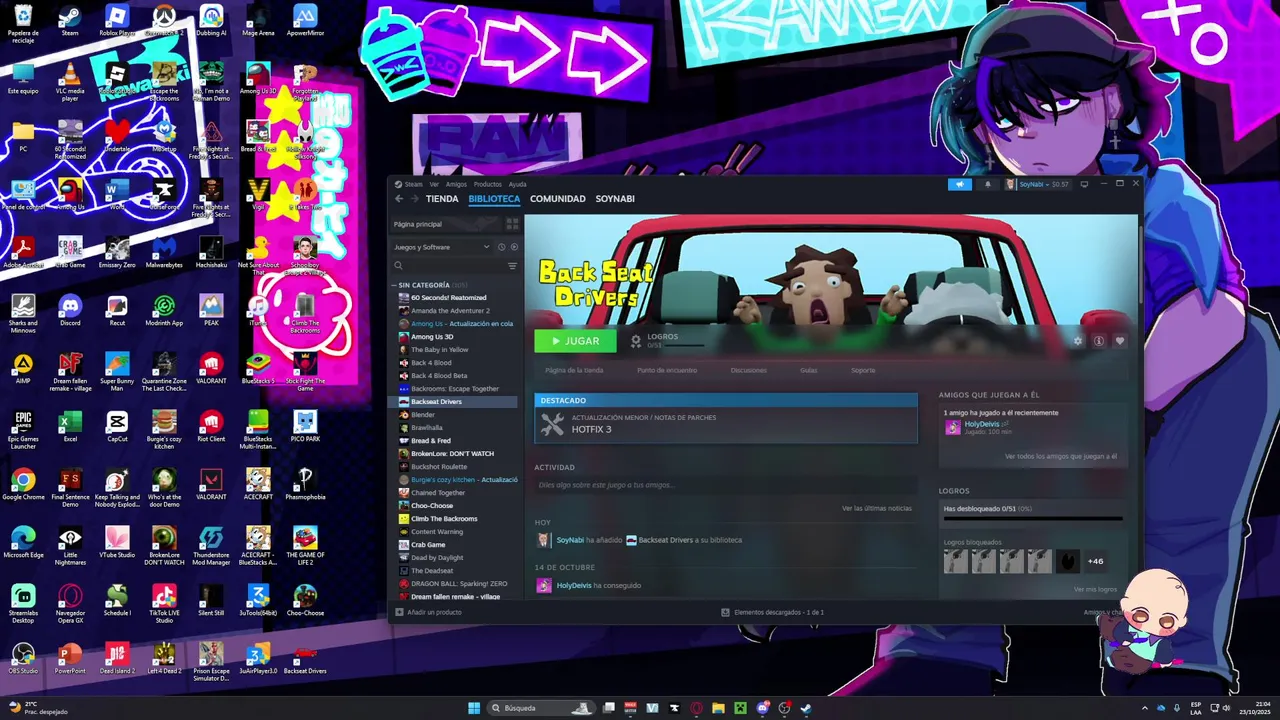The width and height of the screenshot is (1280, 720).
Task: Open advanced library filter options icon
Action: click(512, 266)
